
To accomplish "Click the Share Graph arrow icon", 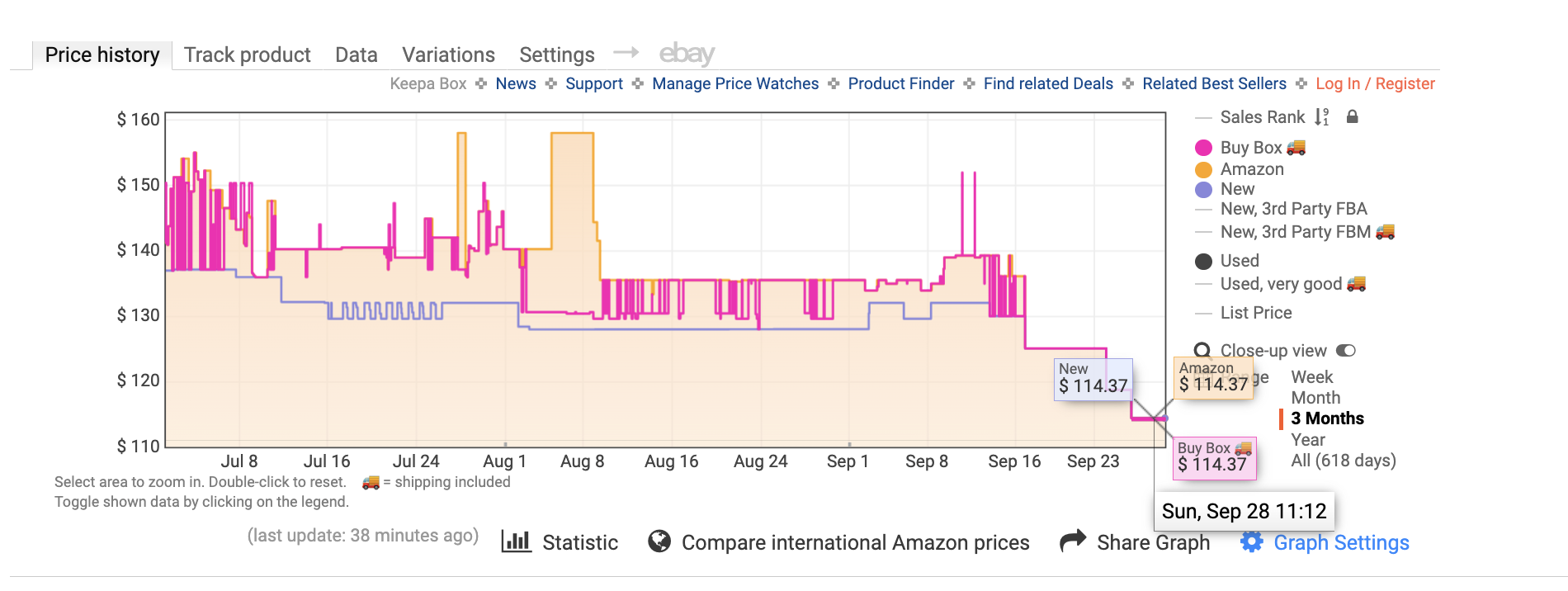I will point(1073,541).
